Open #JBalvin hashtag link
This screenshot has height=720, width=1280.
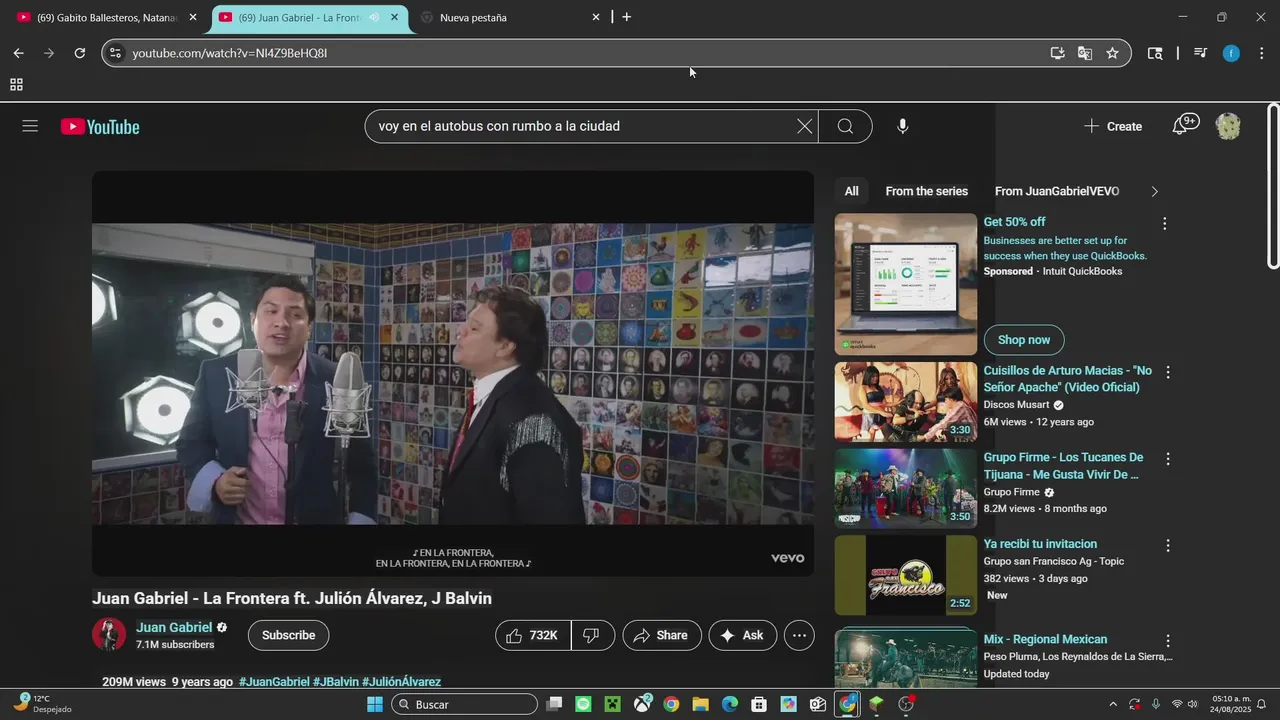[336, 682]
